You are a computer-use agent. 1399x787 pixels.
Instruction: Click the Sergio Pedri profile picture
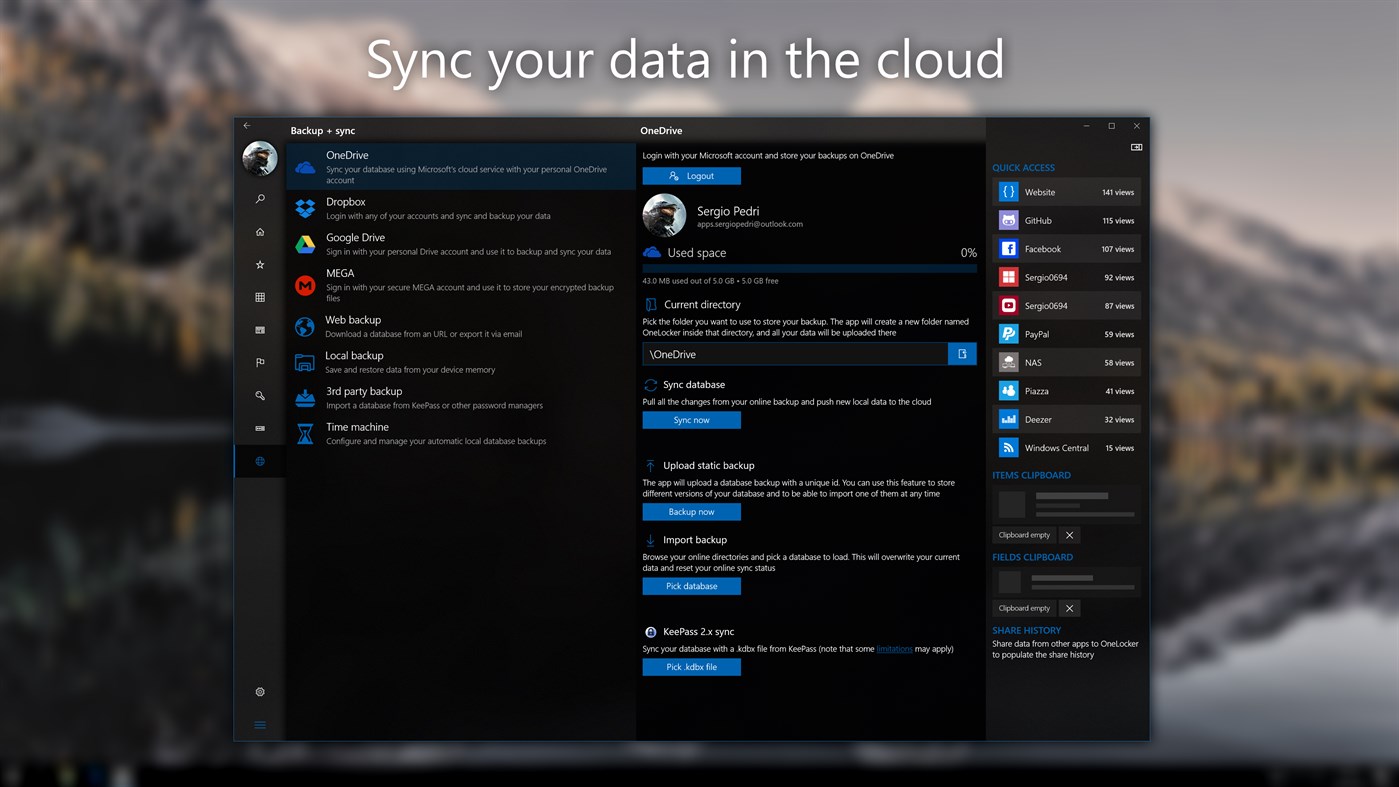click(664, 216)
